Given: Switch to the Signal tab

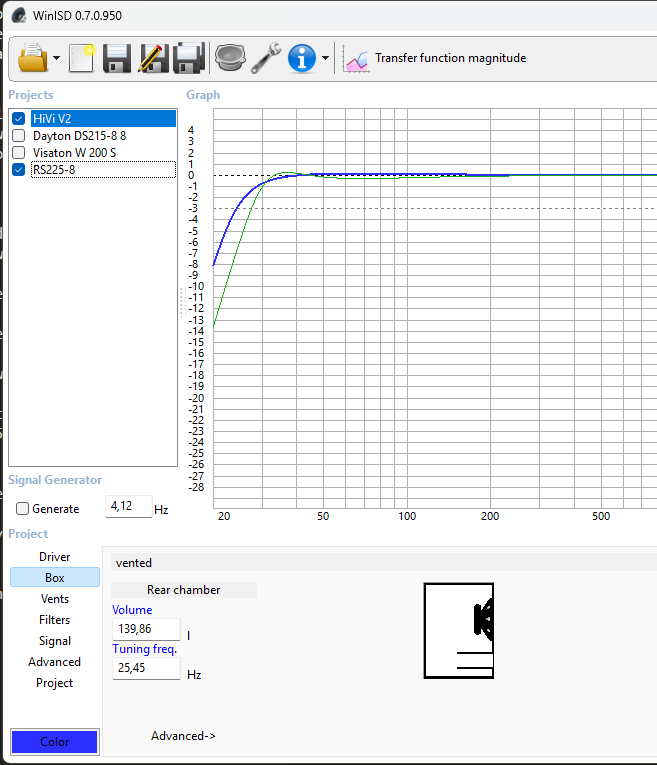Looking at the screenshot, I should pyautogui.click(x=55, y=641).
